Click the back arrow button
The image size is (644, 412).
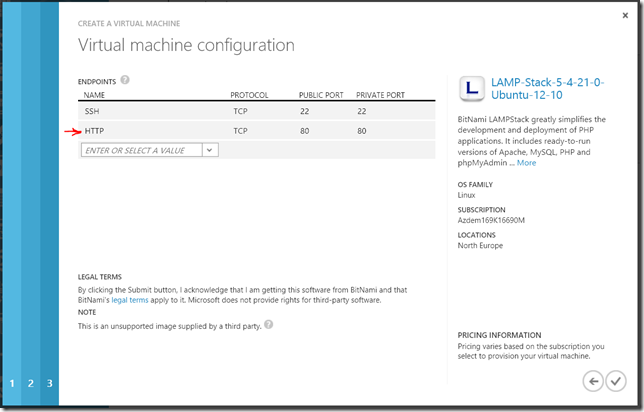pyautogui.click(x=593, y=381)
